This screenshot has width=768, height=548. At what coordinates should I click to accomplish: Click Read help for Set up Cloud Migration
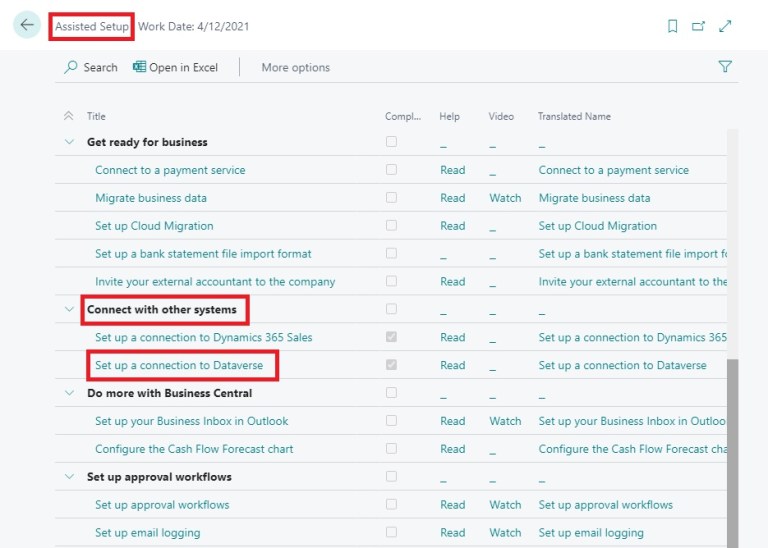point(453,226)
